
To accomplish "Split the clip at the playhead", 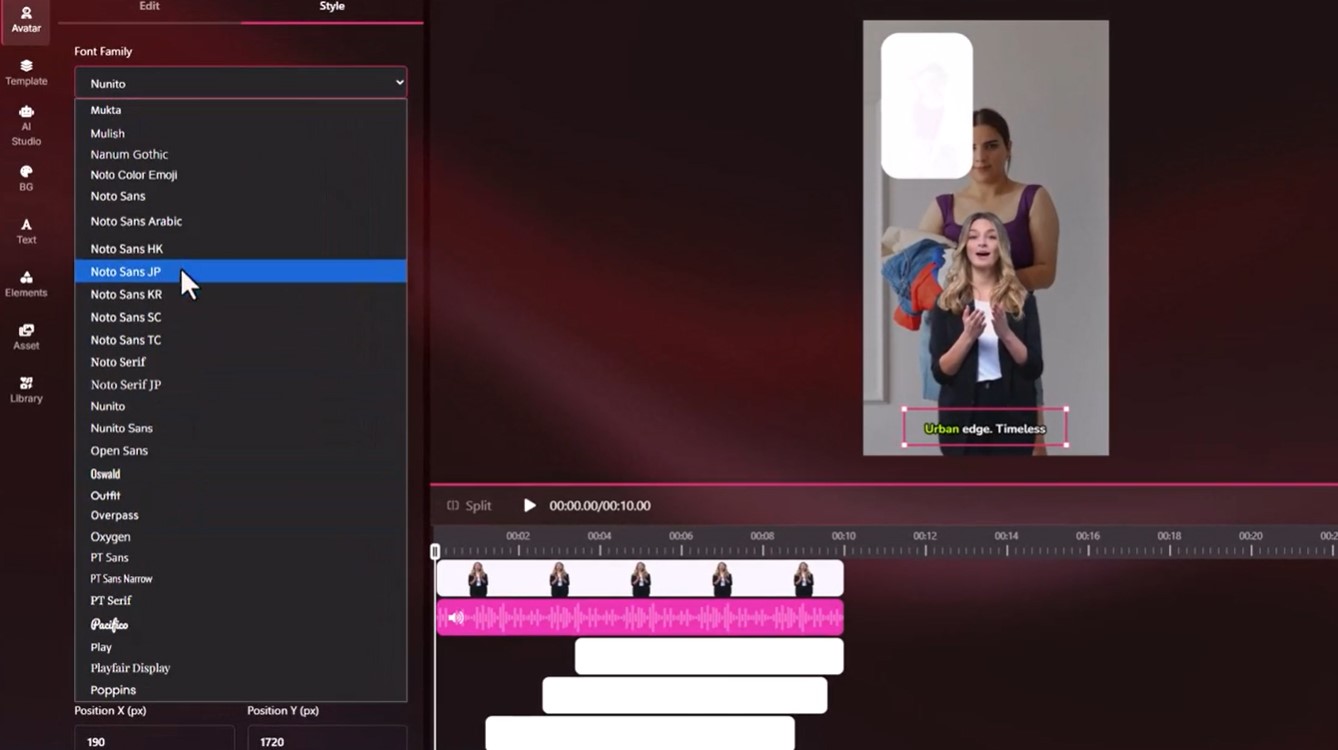I will point(470,505).
